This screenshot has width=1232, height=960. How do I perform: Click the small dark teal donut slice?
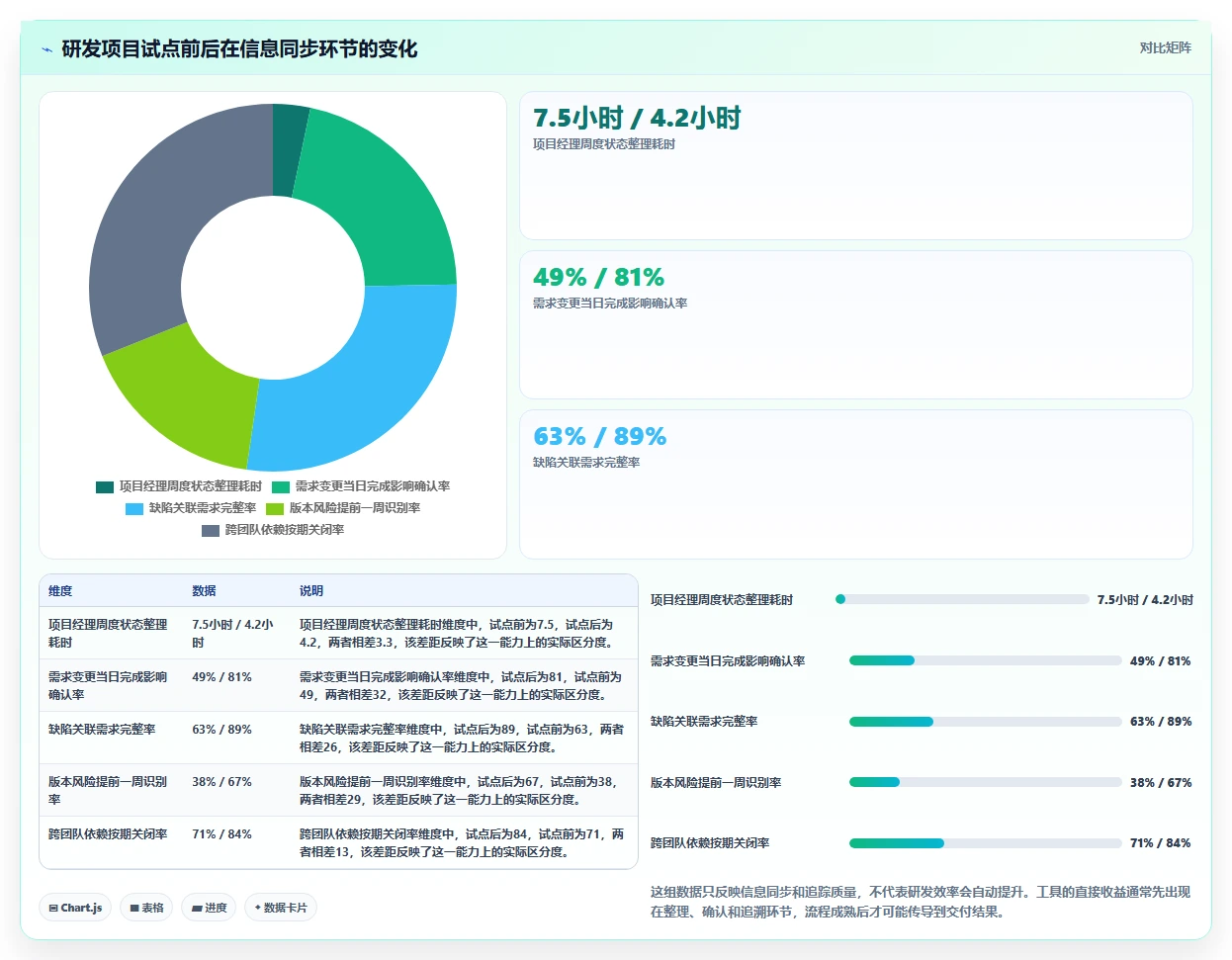(289, 150)
